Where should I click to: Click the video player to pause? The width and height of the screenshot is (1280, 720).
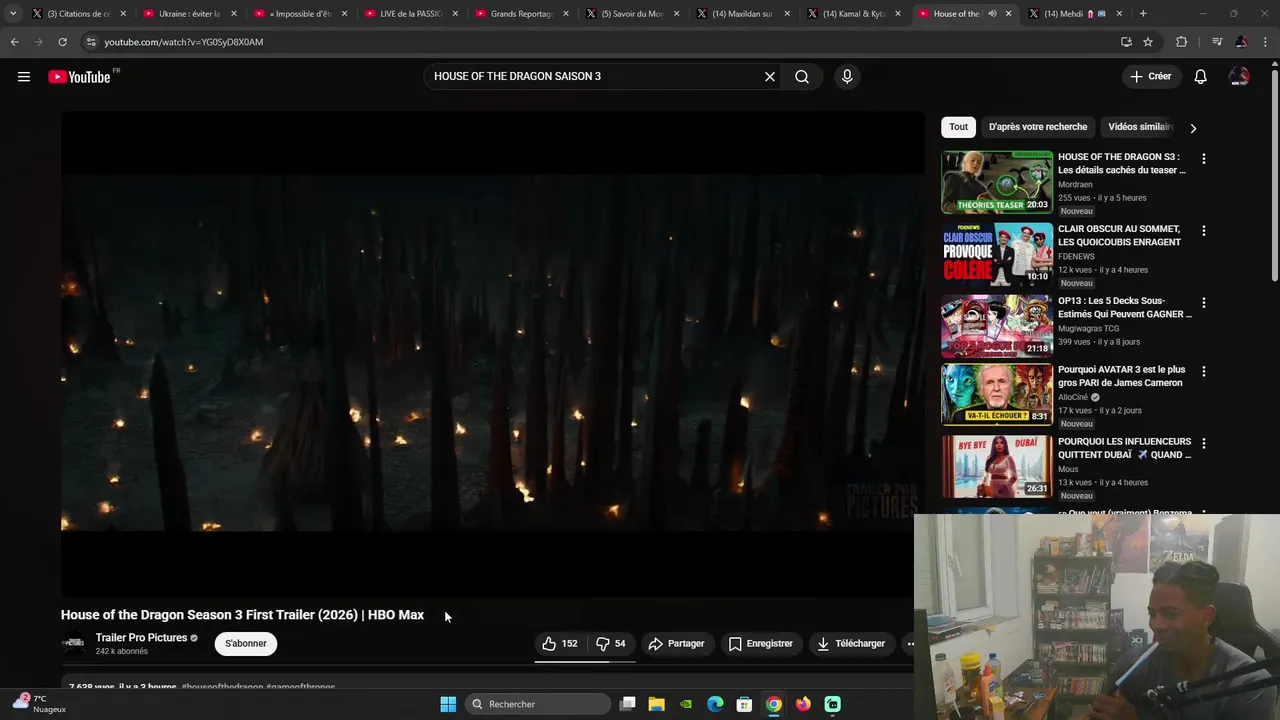coord(493,354)
